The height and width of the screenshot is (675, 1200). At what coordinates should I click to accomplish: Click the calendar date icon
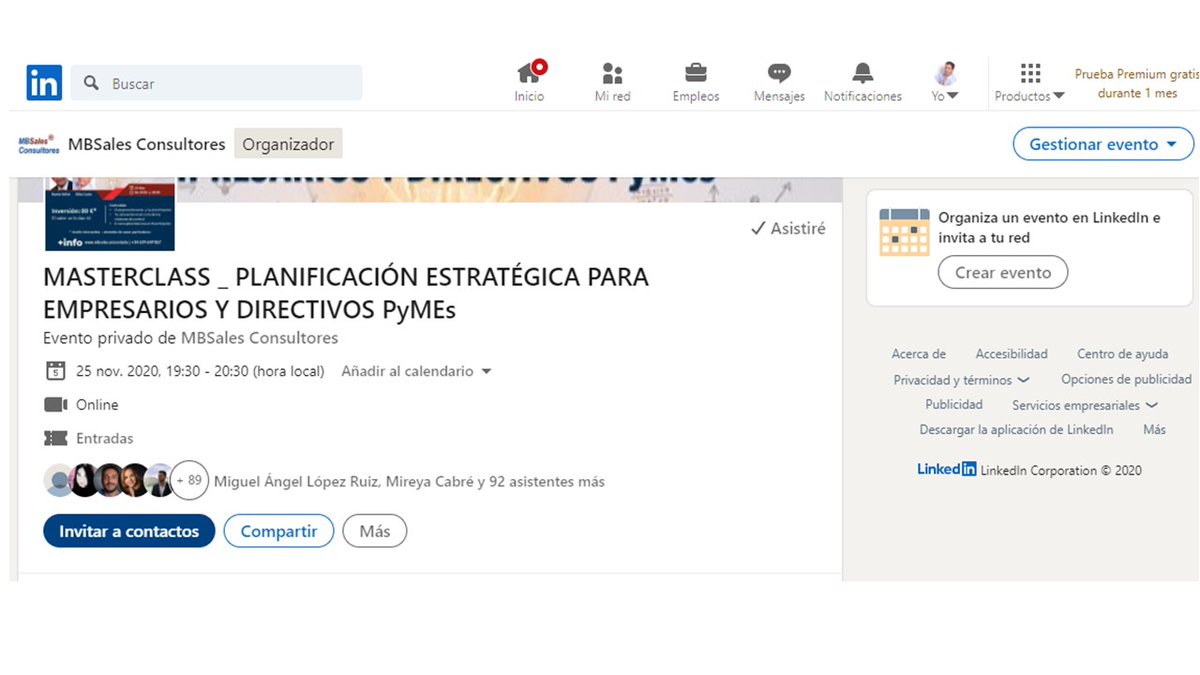56,371
